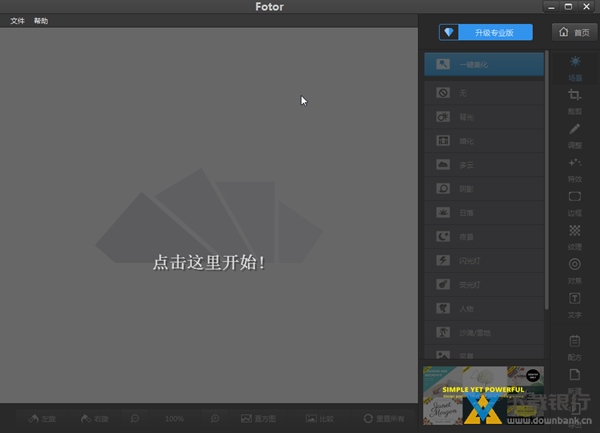
Task: Select the 阴影 shade scene
Action: (484, 189)
